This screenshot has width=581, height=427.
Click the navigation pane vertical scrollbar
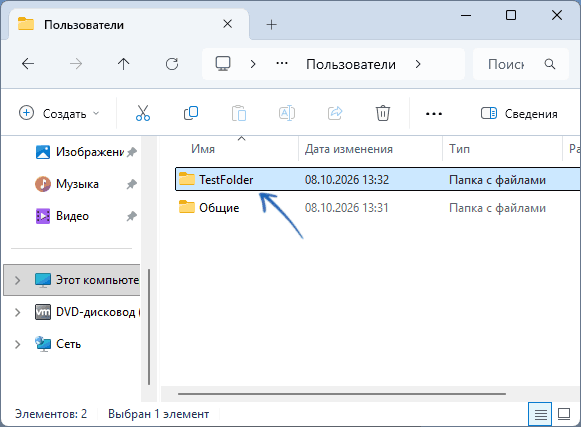tap(149, 327)
